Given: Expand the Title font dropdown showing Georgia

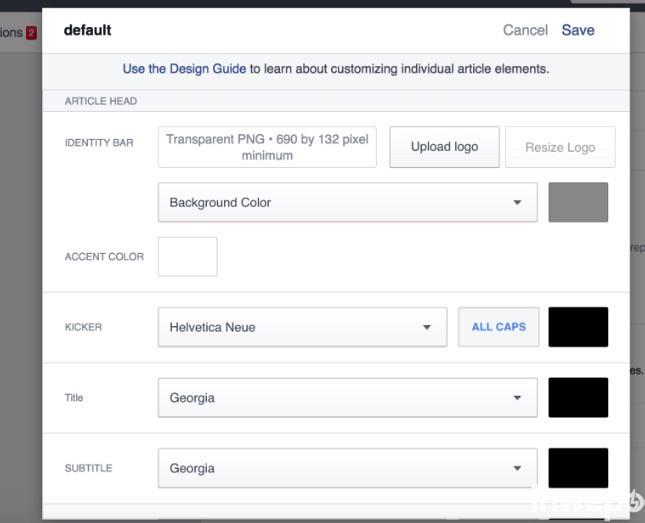Looking at the screenshot, I should (346, 398).
